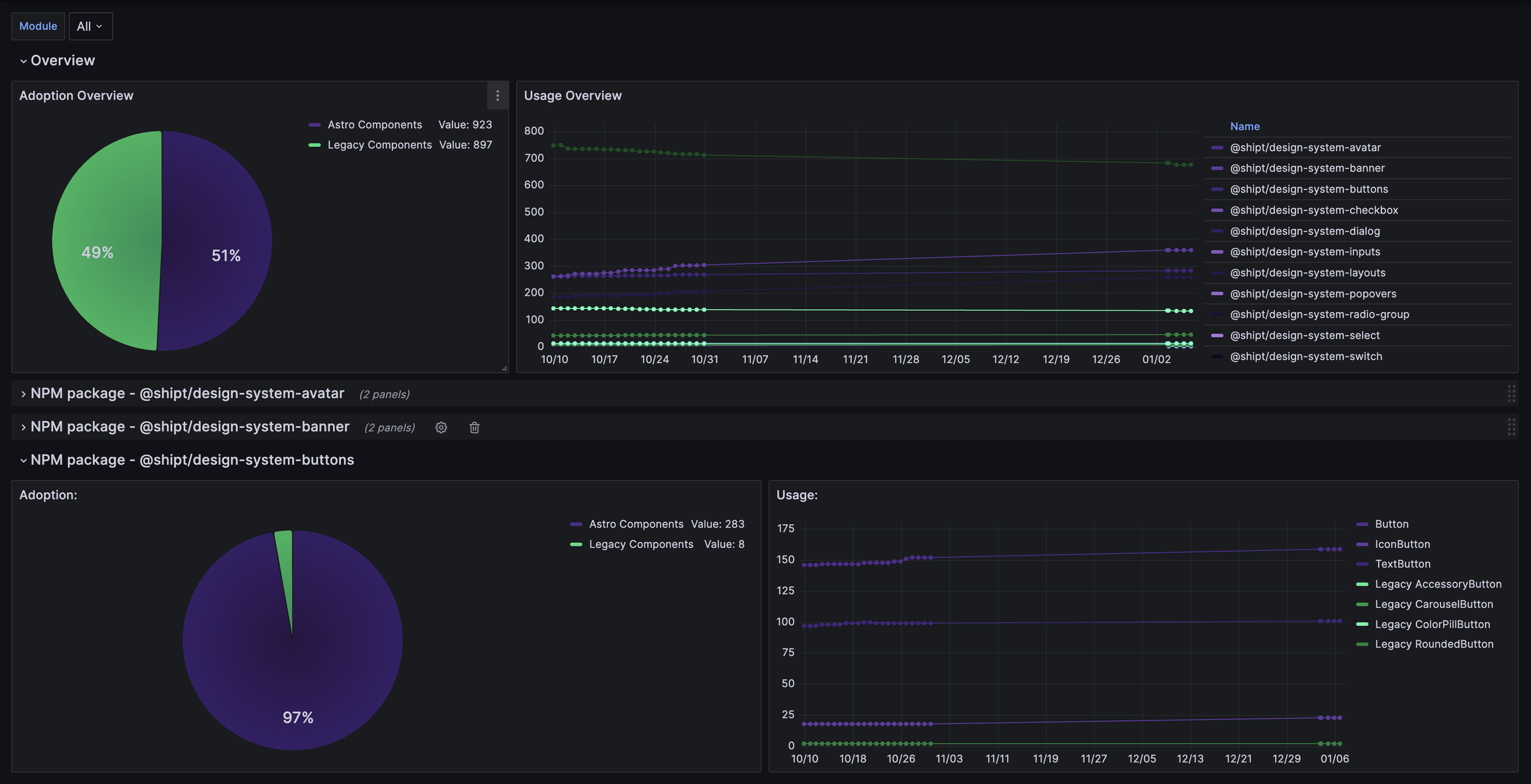Screen dimensions: 1531x784
Task: Toggle Legacy Components series in Adoption Overview legend
Action: 379,145
